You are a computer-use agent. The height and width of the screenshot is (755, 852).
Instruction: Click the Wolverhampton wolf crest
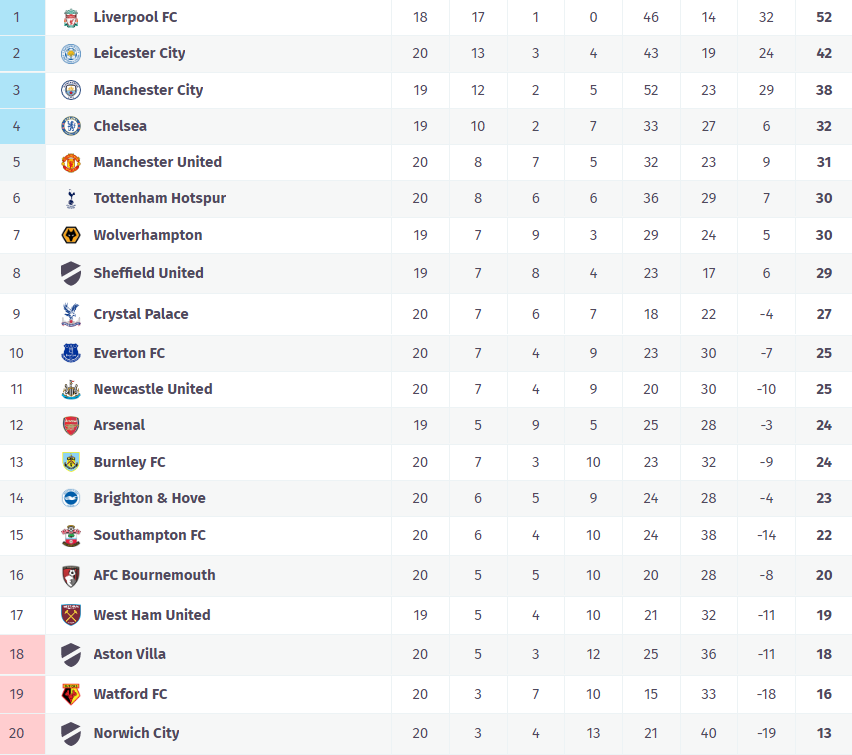[70, 235]
